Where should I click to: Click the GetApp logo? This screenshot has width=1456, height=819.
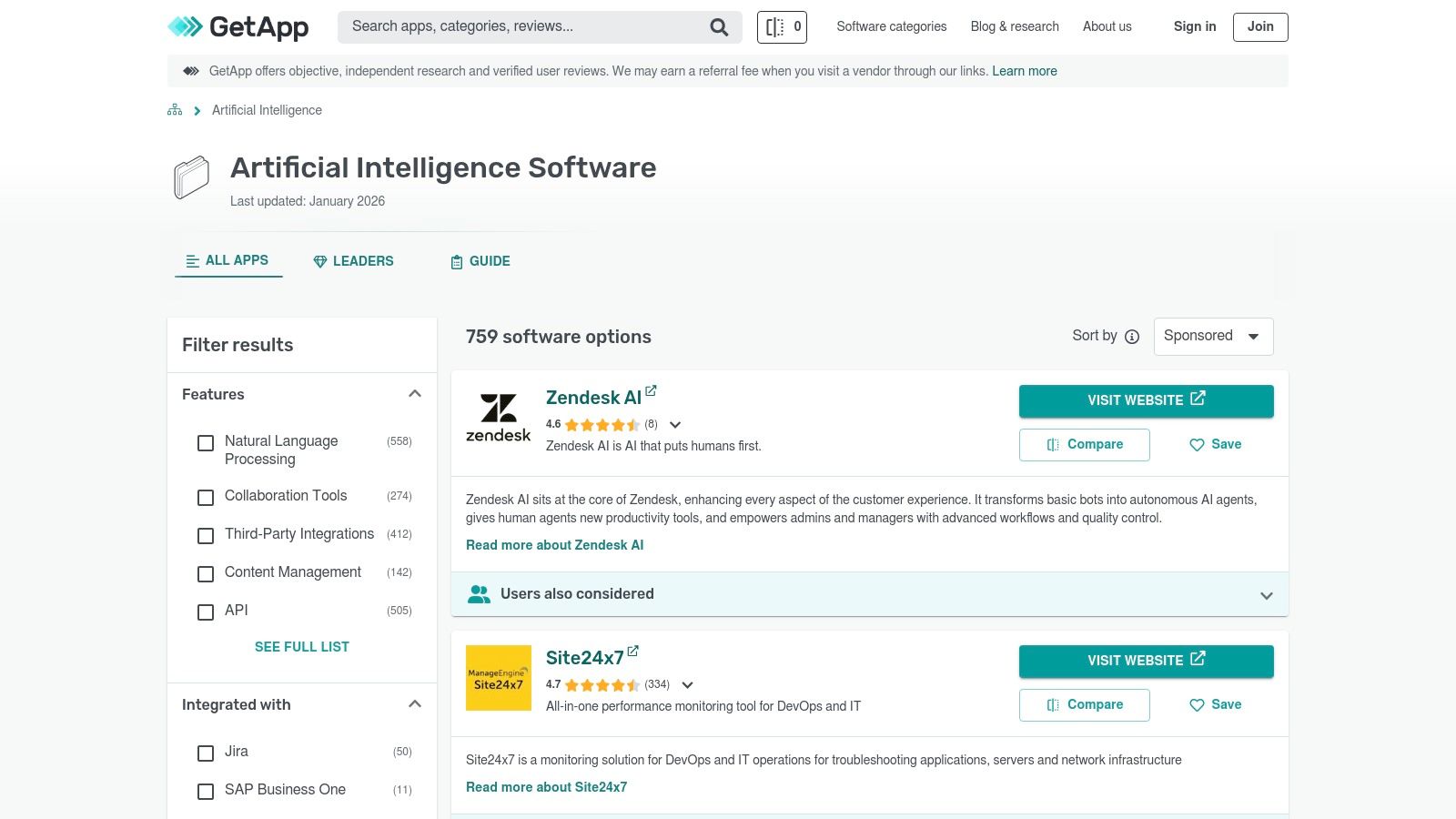point(238,27)
